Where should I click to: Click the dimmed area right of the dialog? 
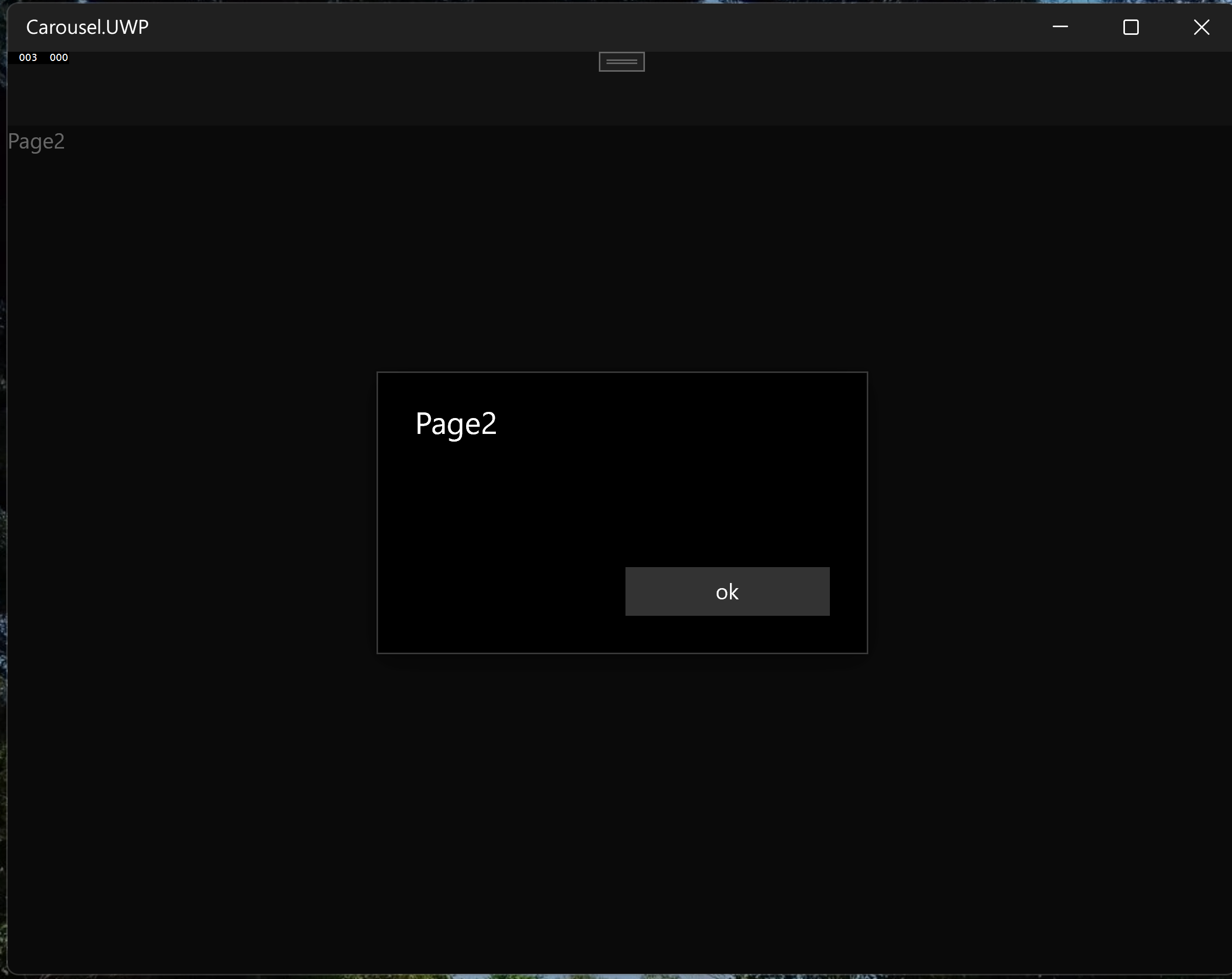(x=1046, y=514)
